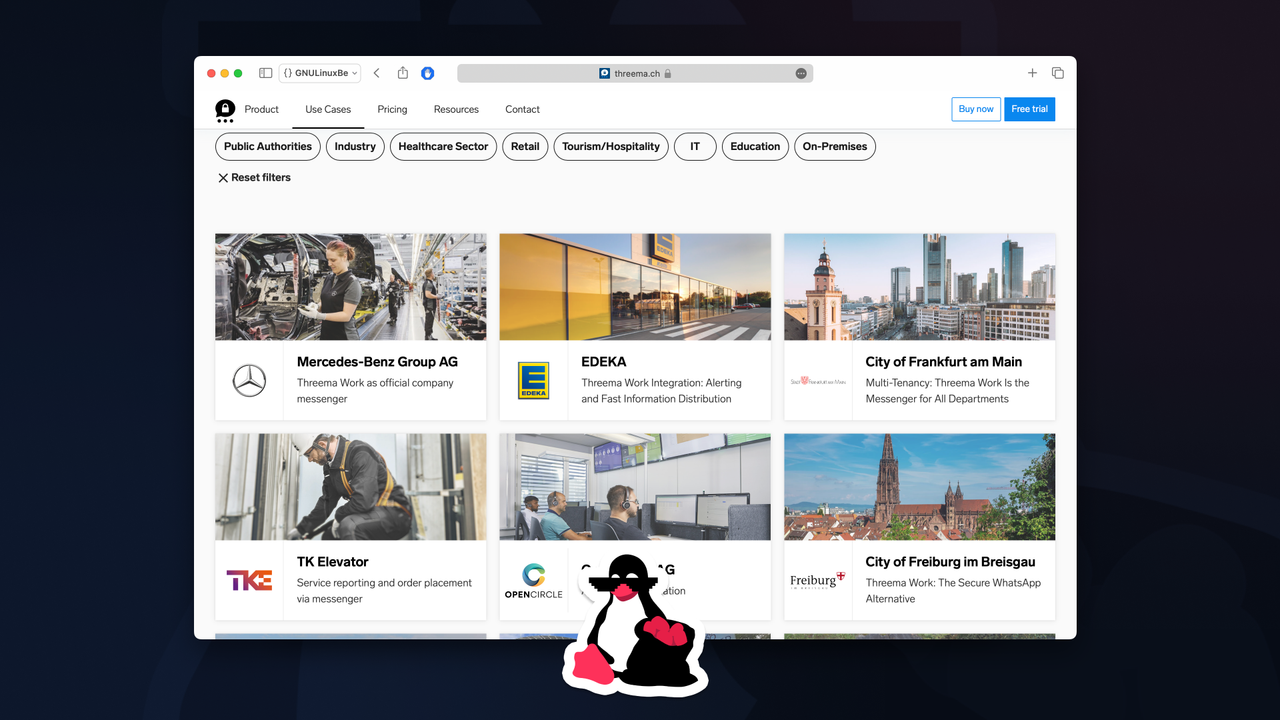Click the threema.ch address bar
Viewport: 1280px width, 720px height.
pos(635,73)
